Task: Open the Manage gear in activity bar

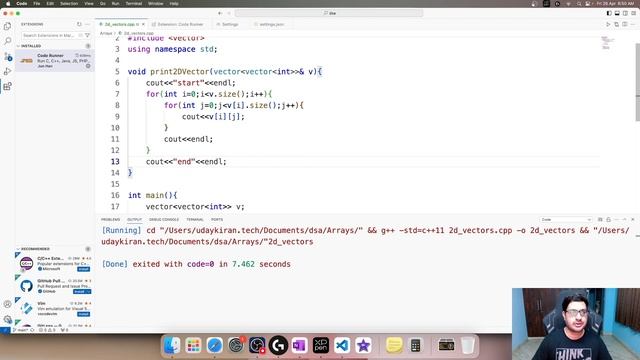Action: click(7, 319)
